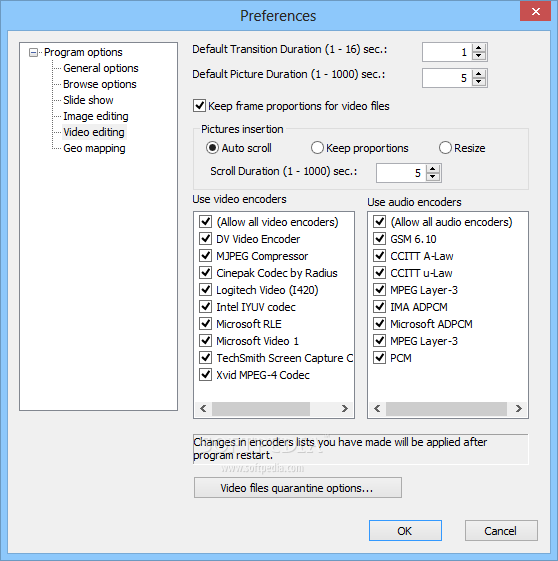The image size is (558, 561).
Task: Click video encoders list left scroll arrow
Action: click(x=203, y=409)
